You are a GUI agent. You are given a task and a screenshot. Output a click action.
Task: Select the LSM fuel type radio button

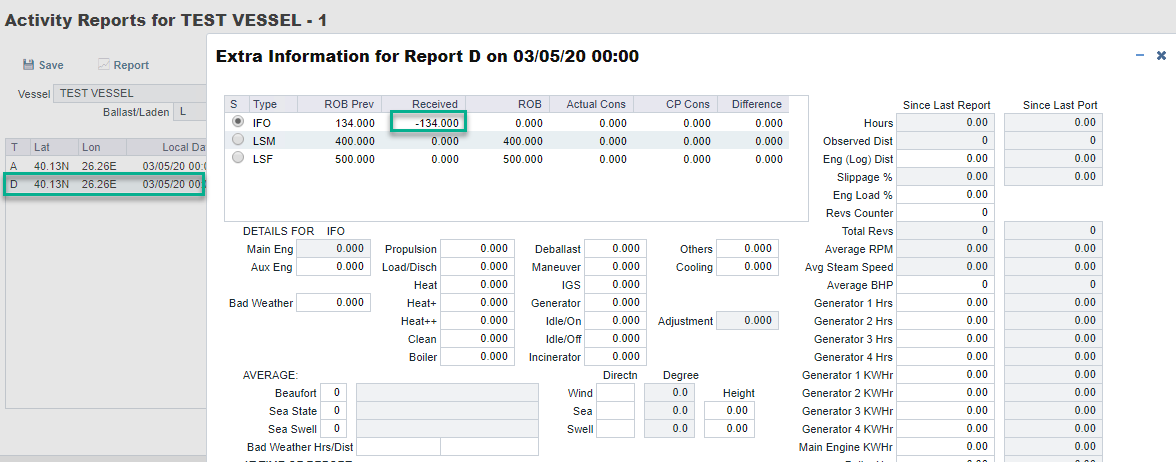(237, 140)
